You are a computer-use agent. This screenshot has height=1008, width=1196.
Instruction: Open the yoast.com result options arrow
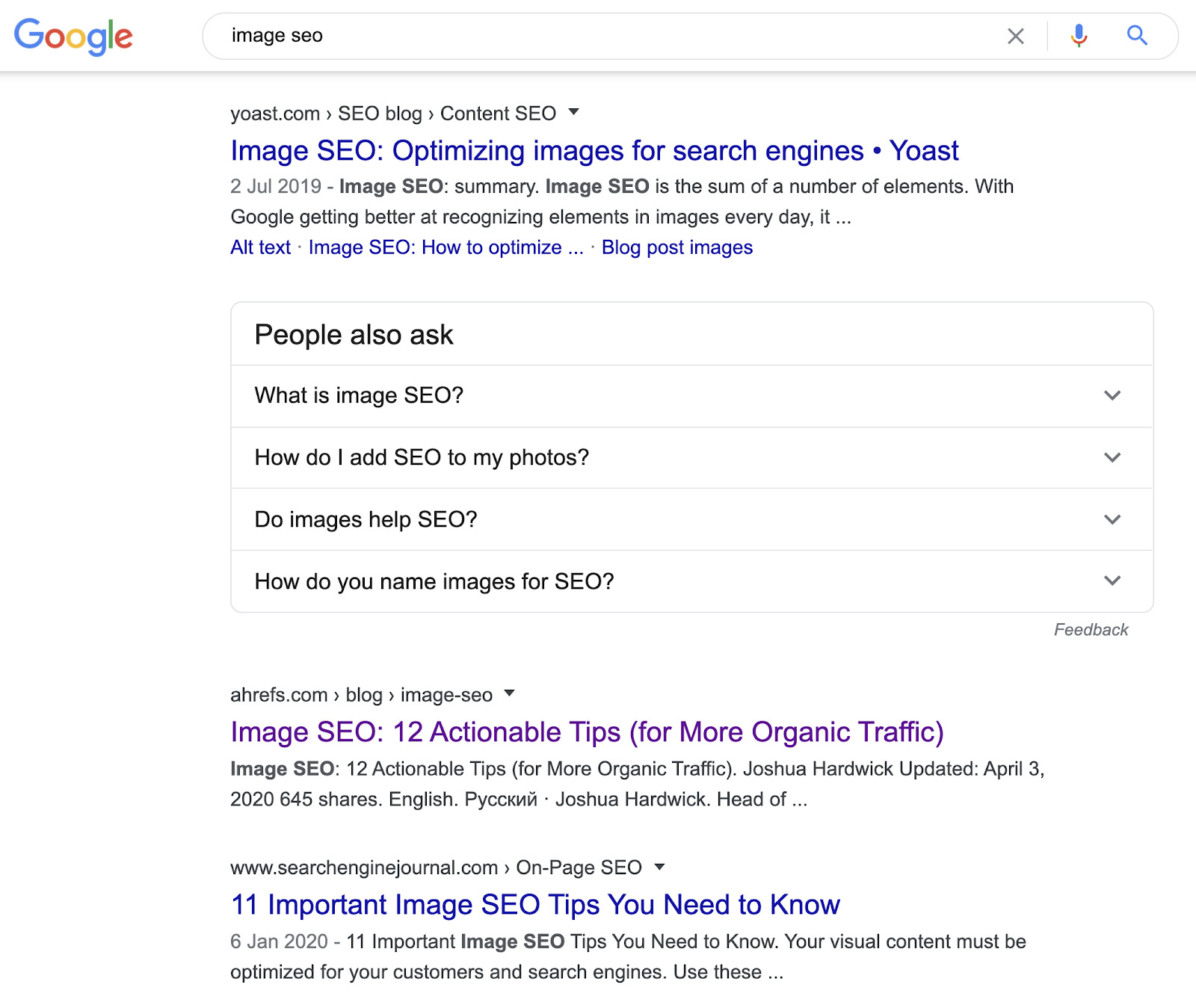coord(574,112)
